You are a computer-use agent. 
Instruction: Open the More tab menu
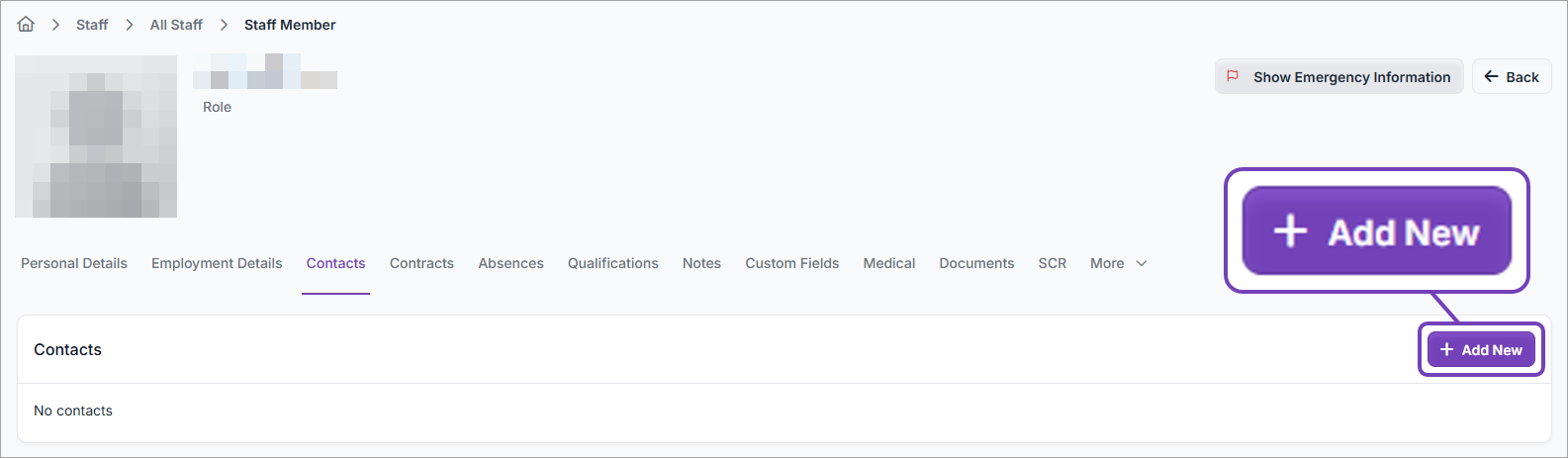[x=1107, y=263]
